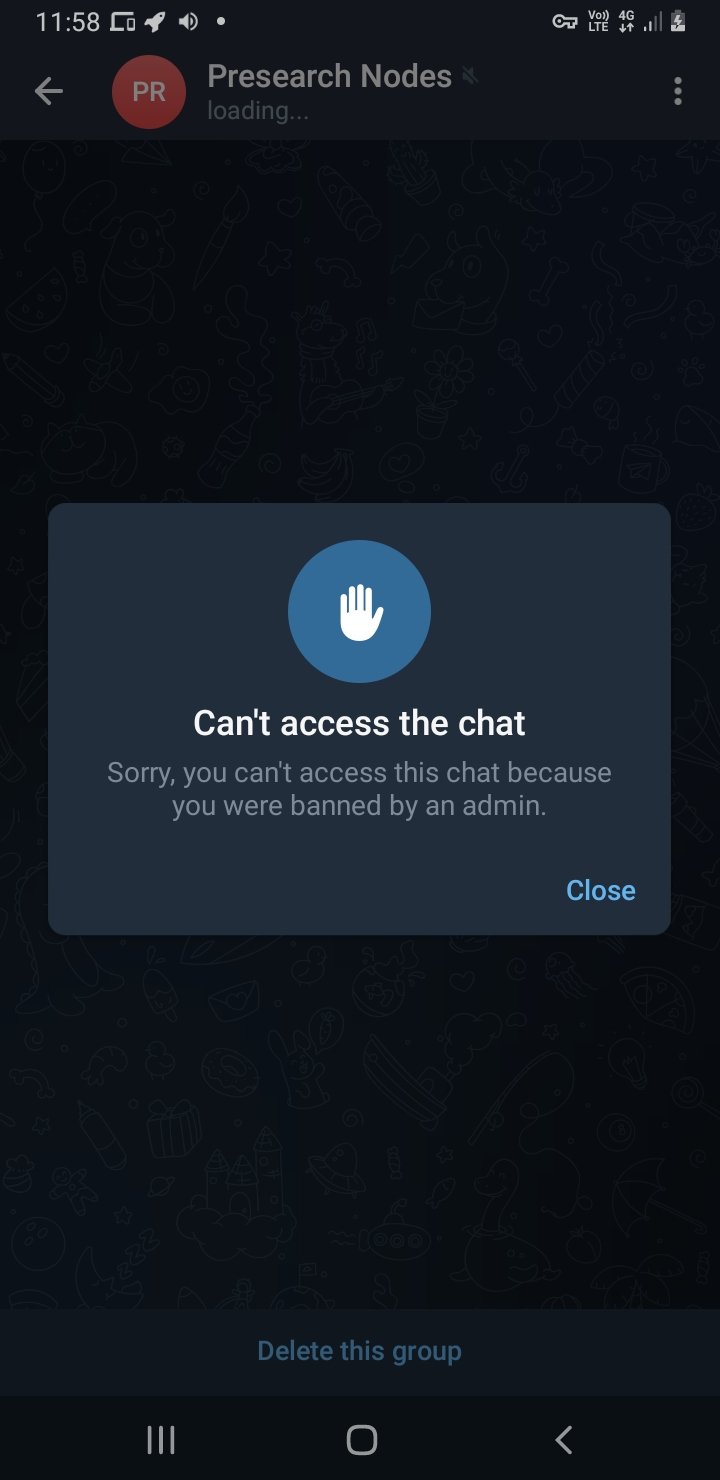This screenshot has height=1480, width=720.
Task: Tap the Presearch Nodes chat title
Action: pos(329,76)
